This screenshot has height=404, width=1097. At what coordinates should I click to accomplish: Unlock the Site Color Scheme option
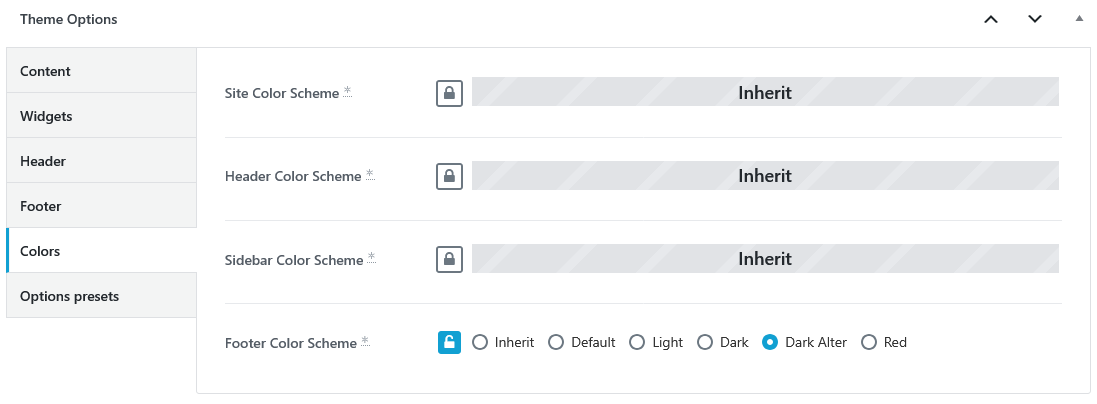coord(449,92)
